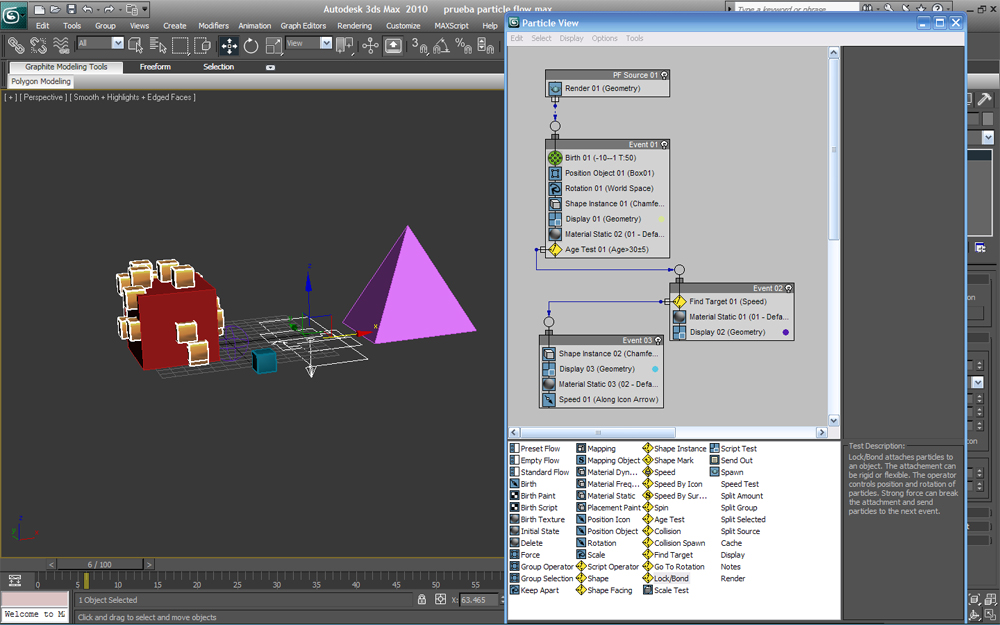This screenshot has width=1000, height=625.
Task: Click the Save File floppy icon
Action: (x=71, y=9)
